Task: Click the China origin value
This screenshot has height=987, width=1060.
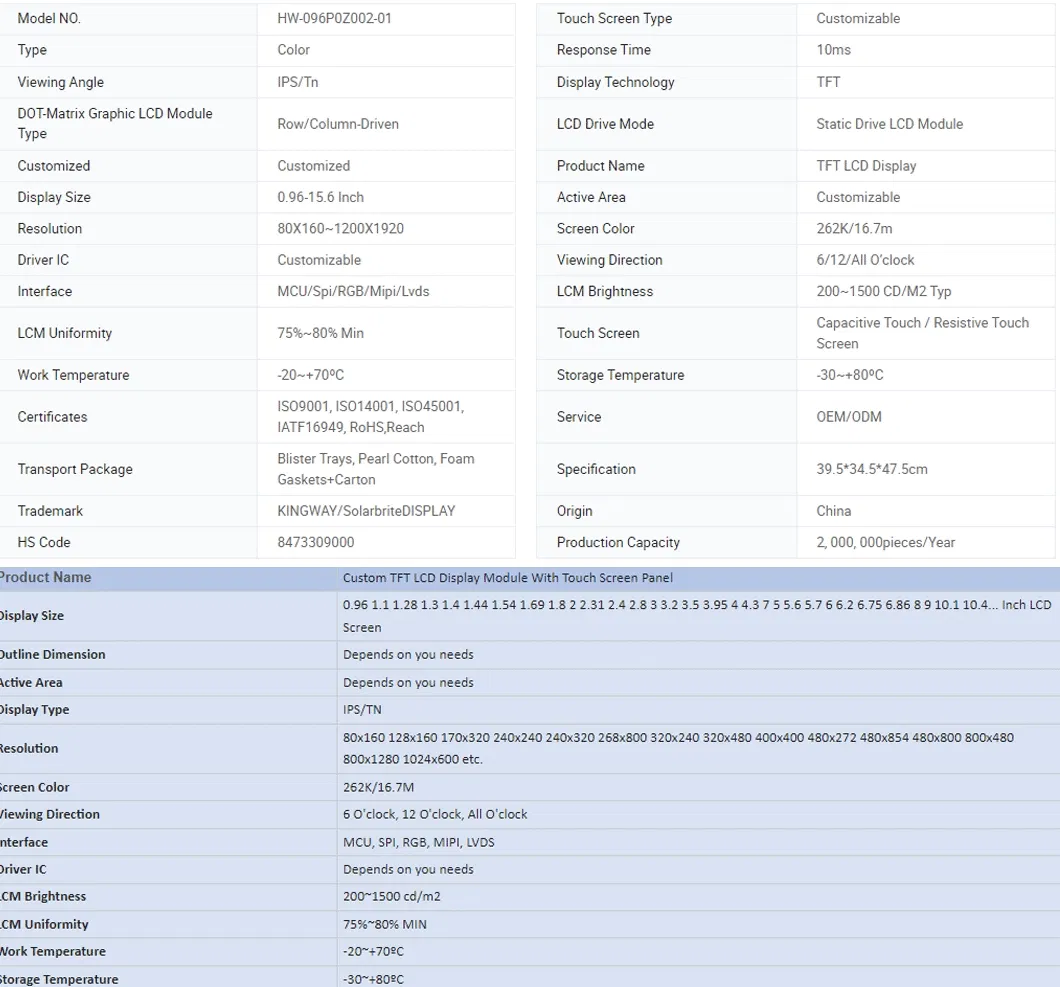Action: tap(834, 511)
